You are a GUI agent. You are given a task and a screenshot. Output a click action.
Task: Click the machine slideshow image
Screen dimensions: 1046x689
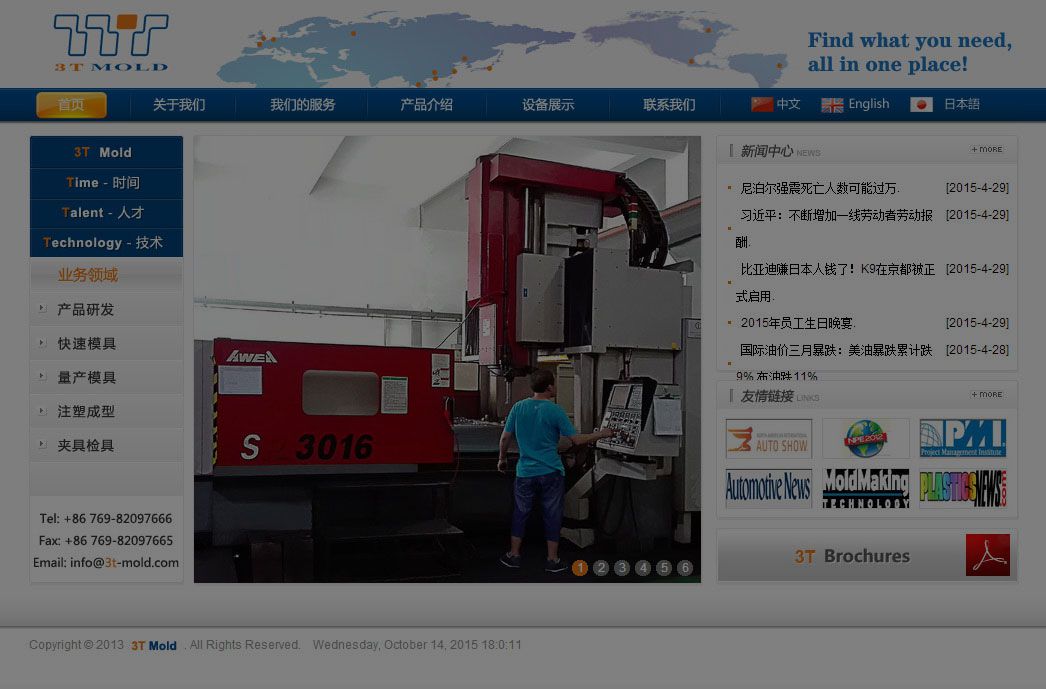coord(447,359)
